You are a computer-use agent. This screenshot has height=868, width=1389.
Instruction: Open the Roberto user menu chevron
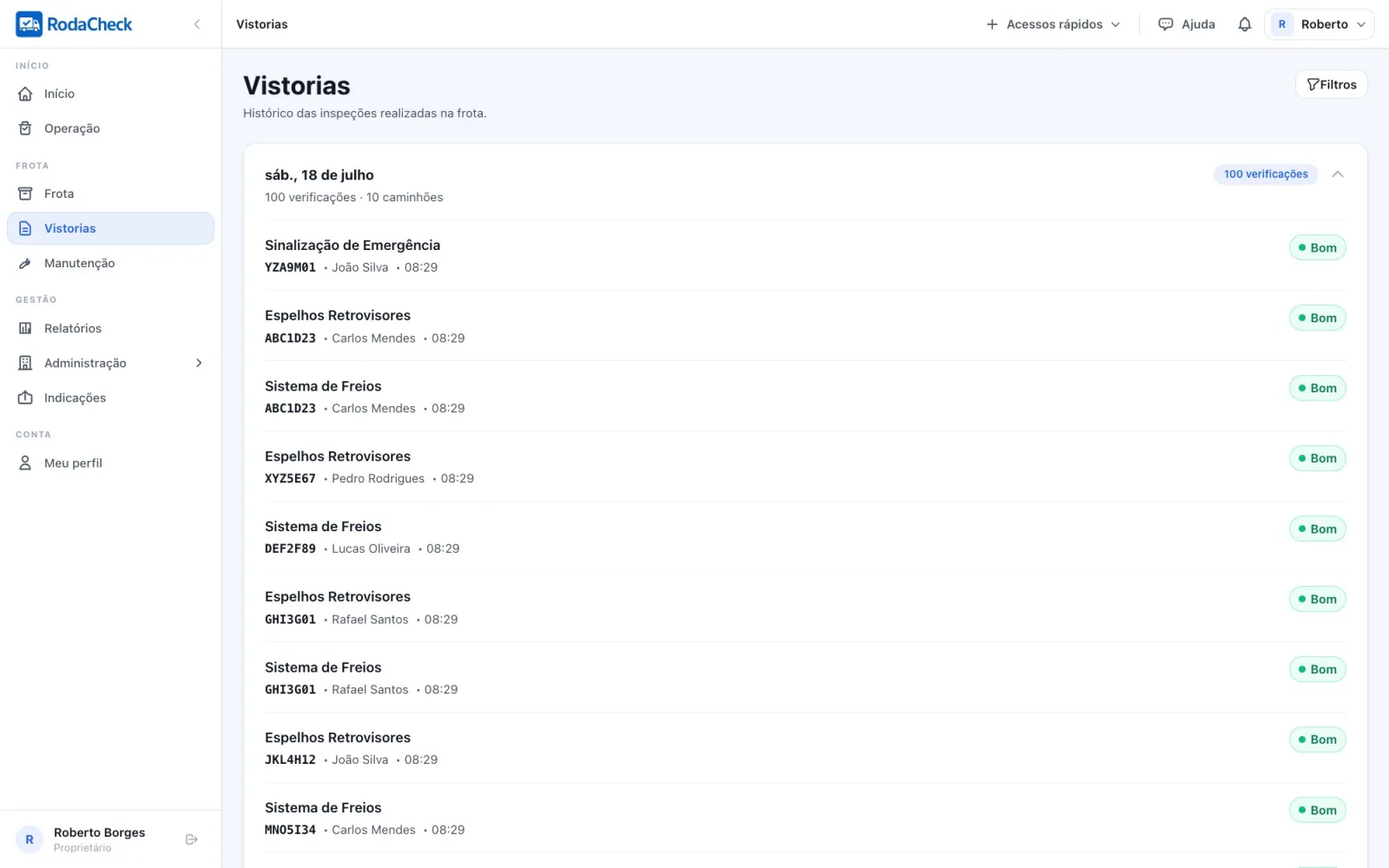1361,24
